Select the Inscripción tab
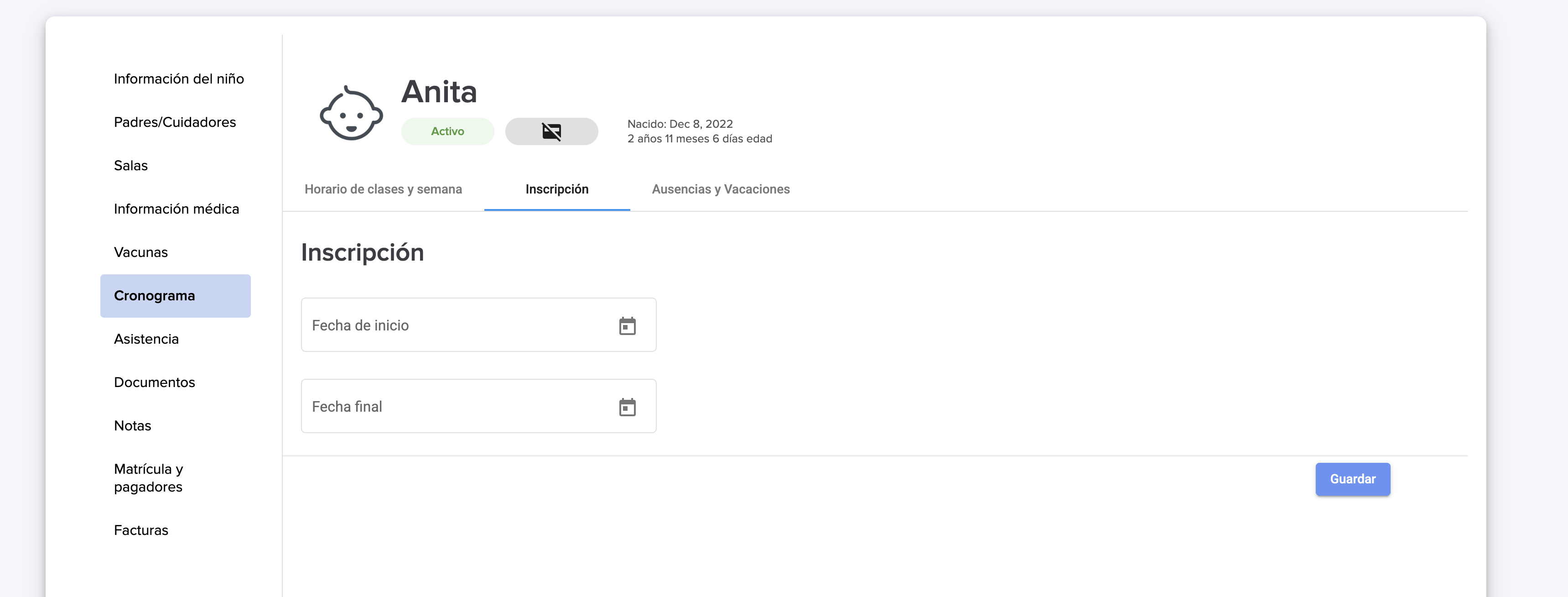The image size is (1568, 597). [556, 189]
